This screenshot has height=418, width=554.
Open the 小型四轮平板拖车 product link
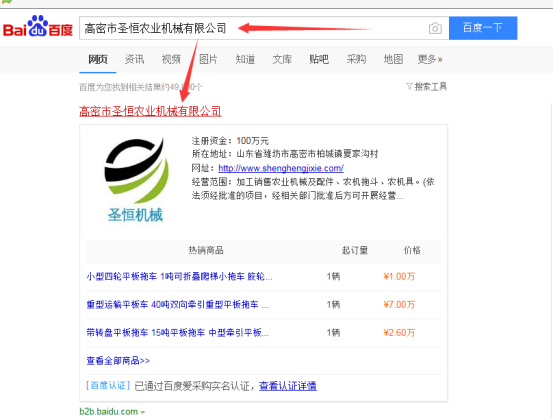179,276
